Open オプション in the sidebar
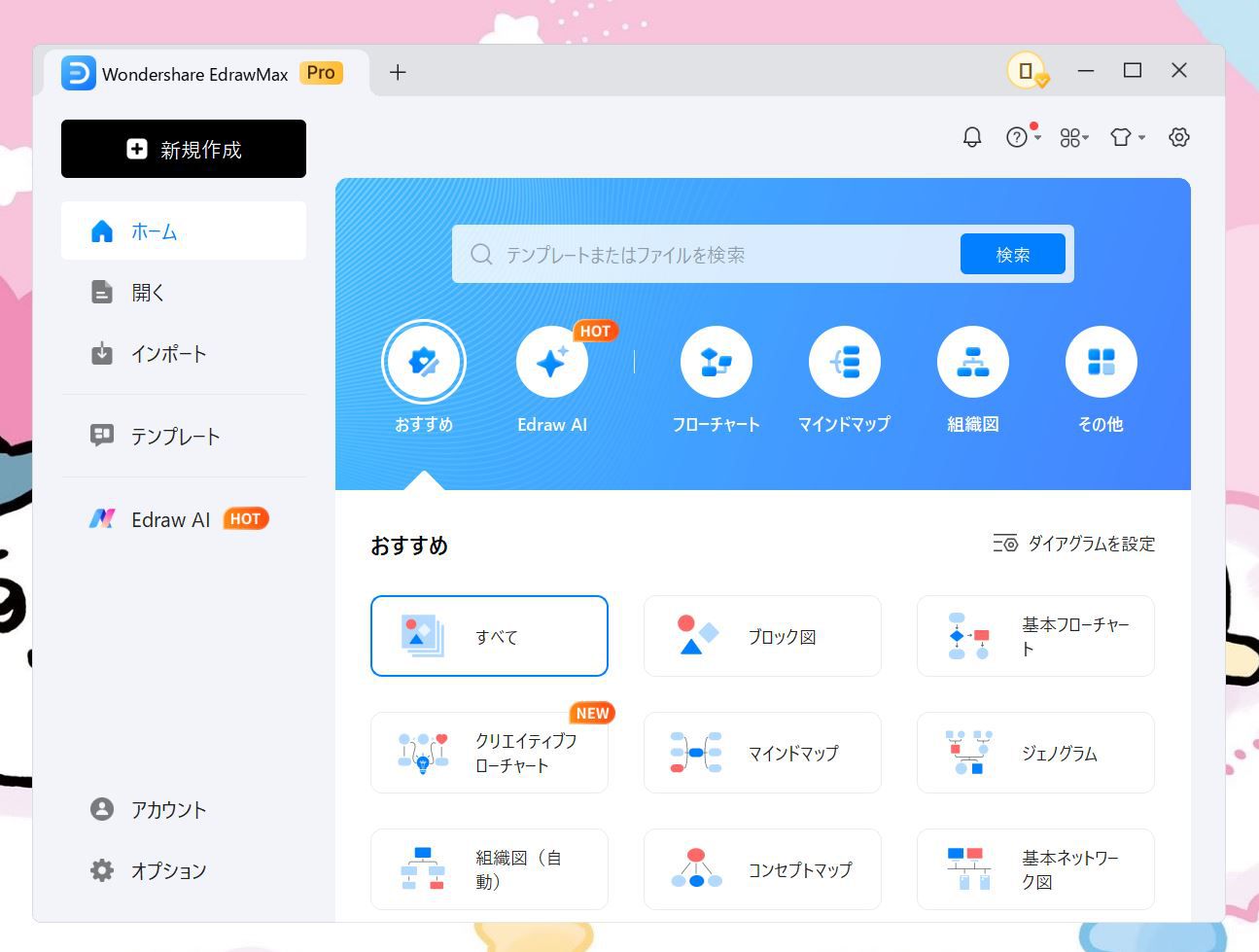The height and width of the screenshot is (952, 1259). click(184, 870)
